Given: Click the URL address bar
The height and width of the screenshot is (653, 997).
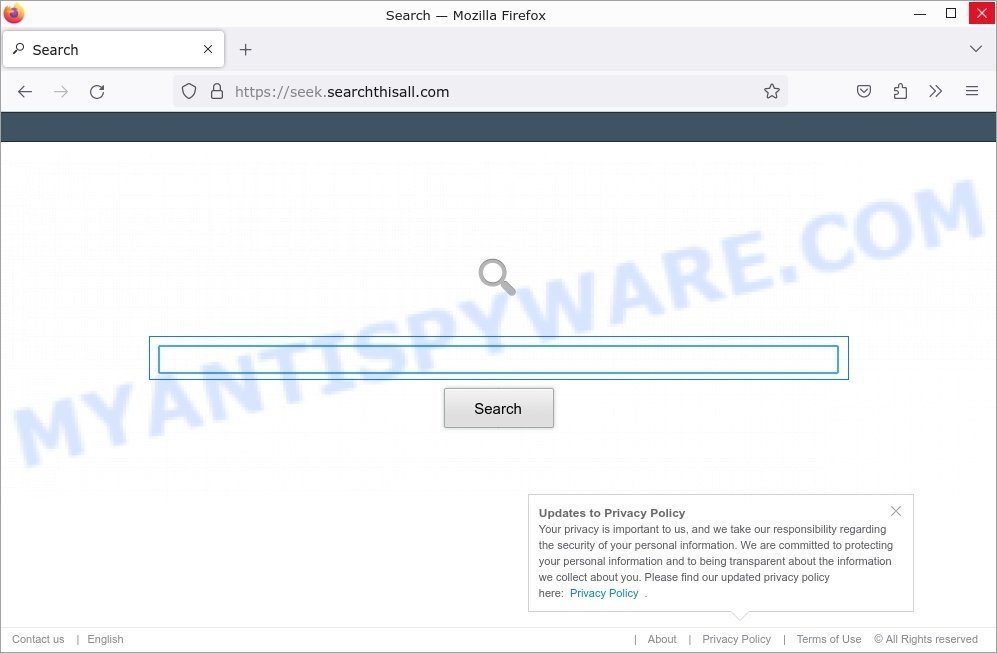Looking at the screenshot, I should 481,92.
